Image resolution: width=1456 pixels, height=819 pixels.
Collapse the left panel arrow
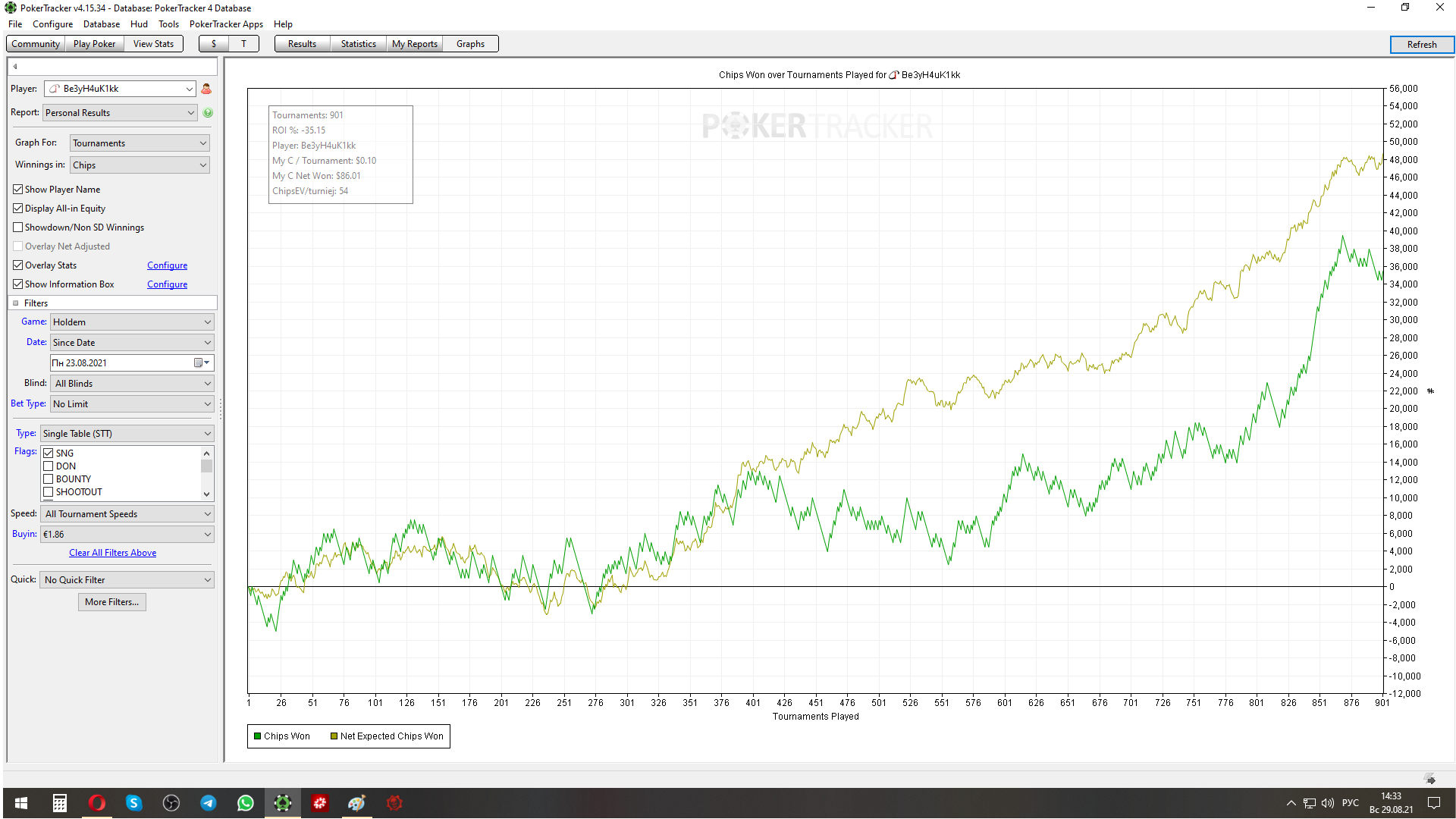pyautogui.click(x=15, y=67)
